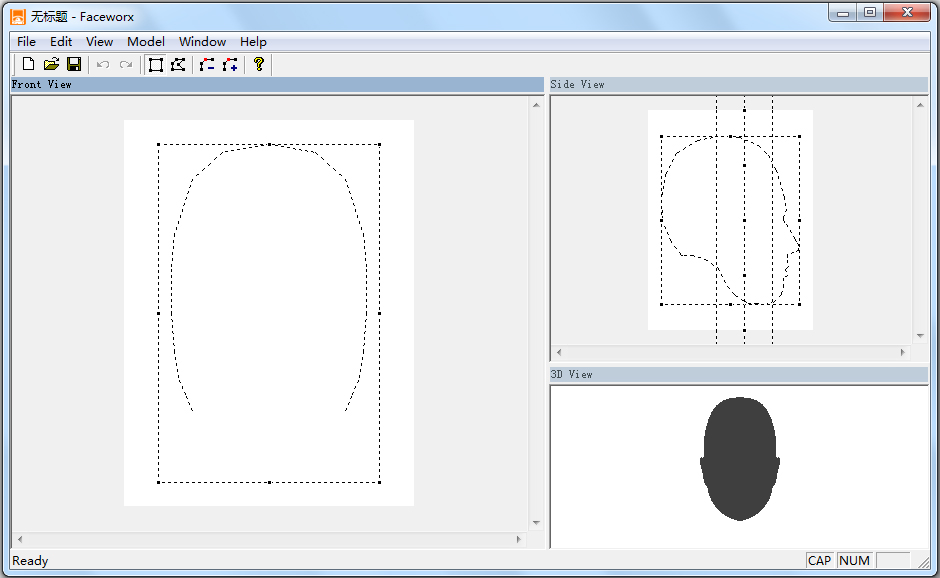Screen dimensions: 940x578
Task: Save the model with the floppy disk icon
Action: [x=74, y=64]
